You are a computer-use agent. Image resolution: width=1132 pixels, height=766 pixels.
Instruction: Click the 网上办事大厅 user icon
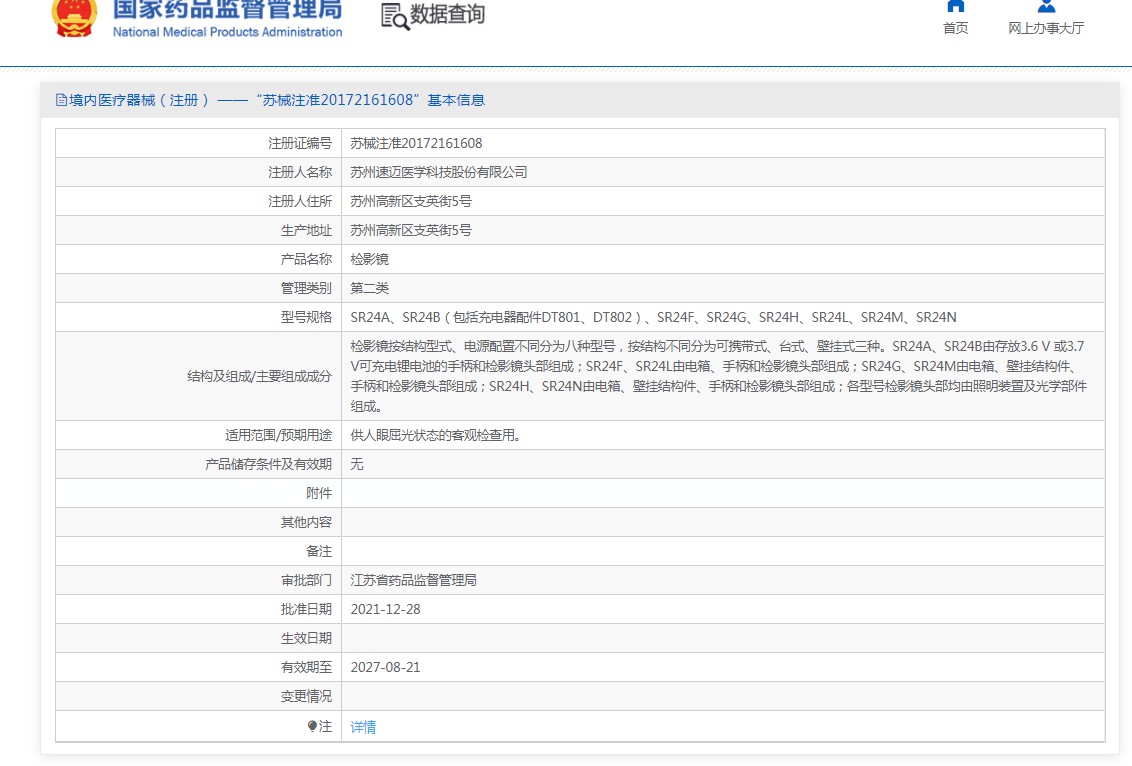coord(1046,6)
